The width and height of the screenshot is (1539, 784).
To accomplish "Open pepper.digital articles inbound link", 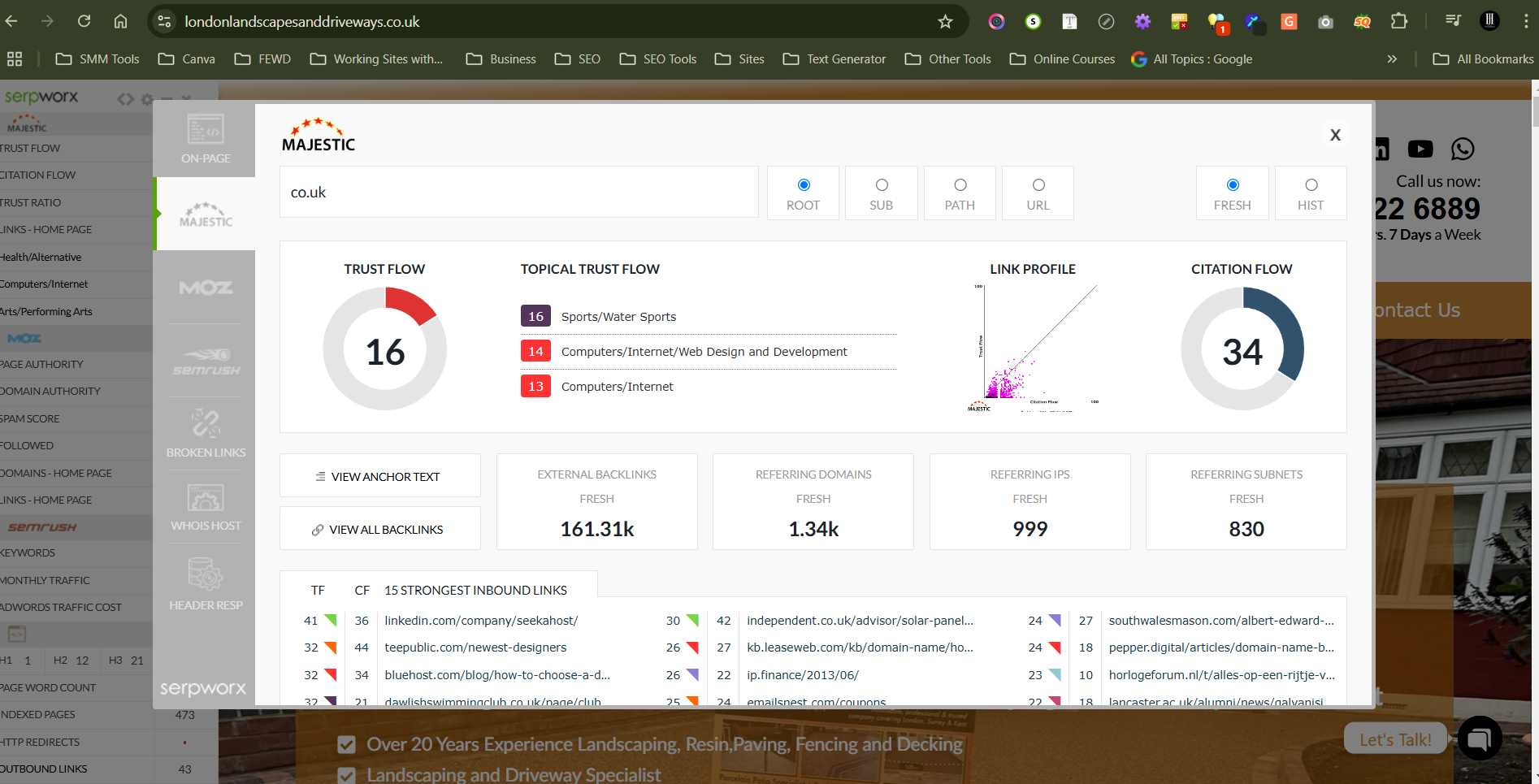I will (x=1221, y=648).
